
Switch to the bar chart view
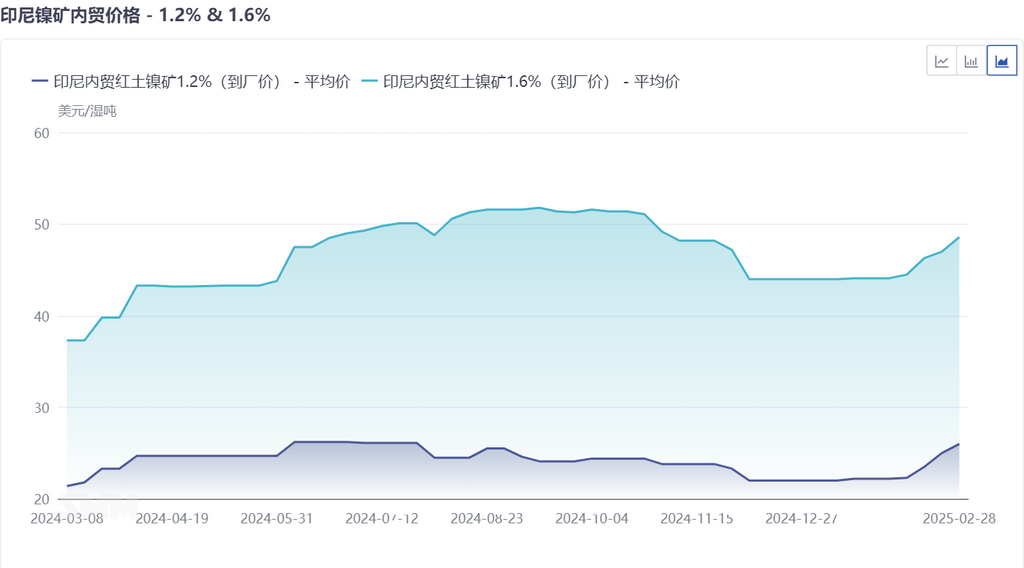tap(971, 61)
